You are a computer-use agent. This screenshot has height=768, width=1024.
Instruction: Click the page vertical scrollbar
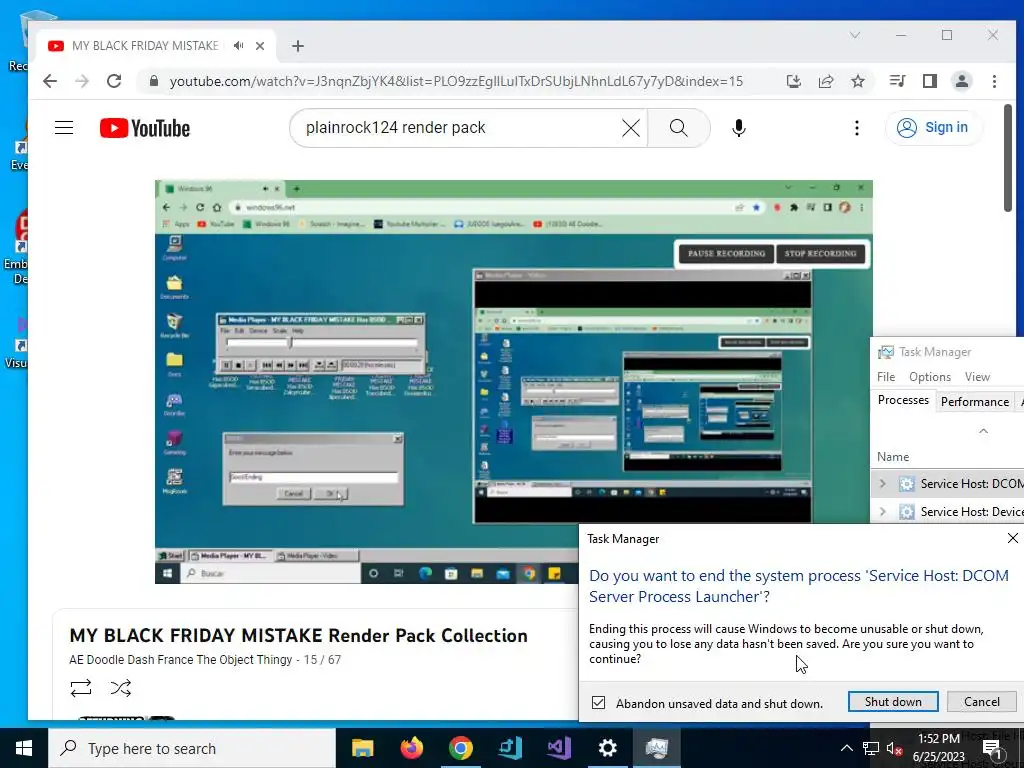tap(1008, 157)
